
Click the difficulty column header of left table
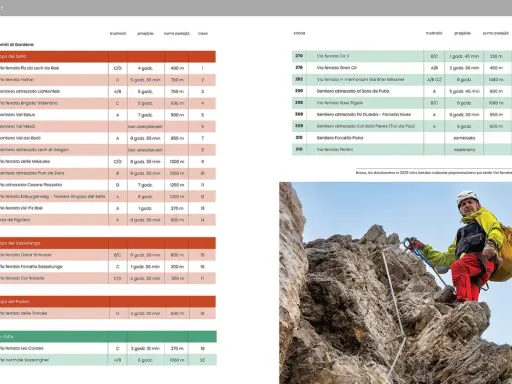coord(118,33)
